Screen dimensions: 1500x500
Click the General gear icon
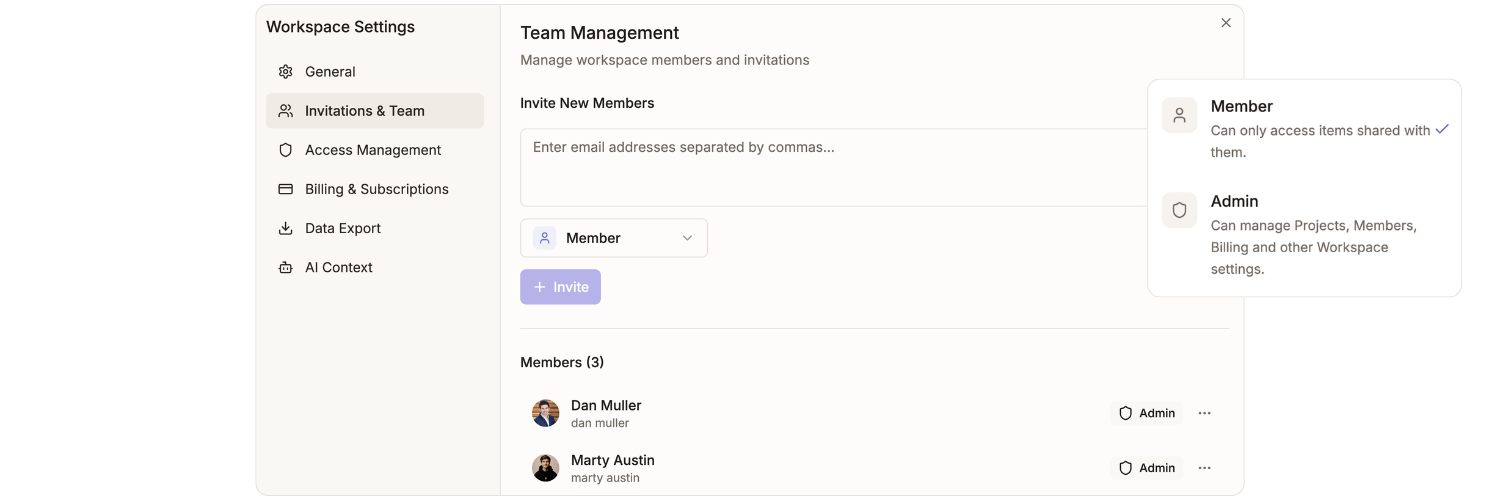[x=286, y=72]
